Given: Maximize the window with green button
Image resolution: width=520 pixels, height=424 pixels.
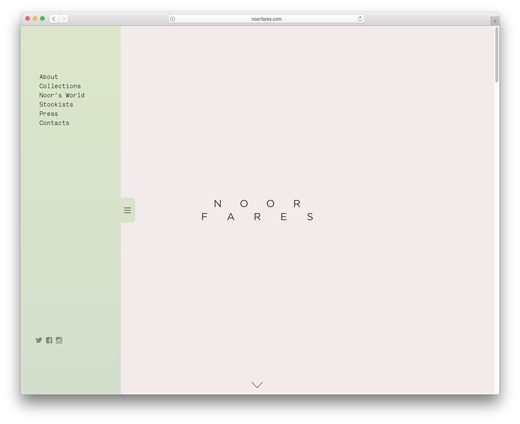Looking at the screenshot, I should pyautogui.click(x=42, y=19).
